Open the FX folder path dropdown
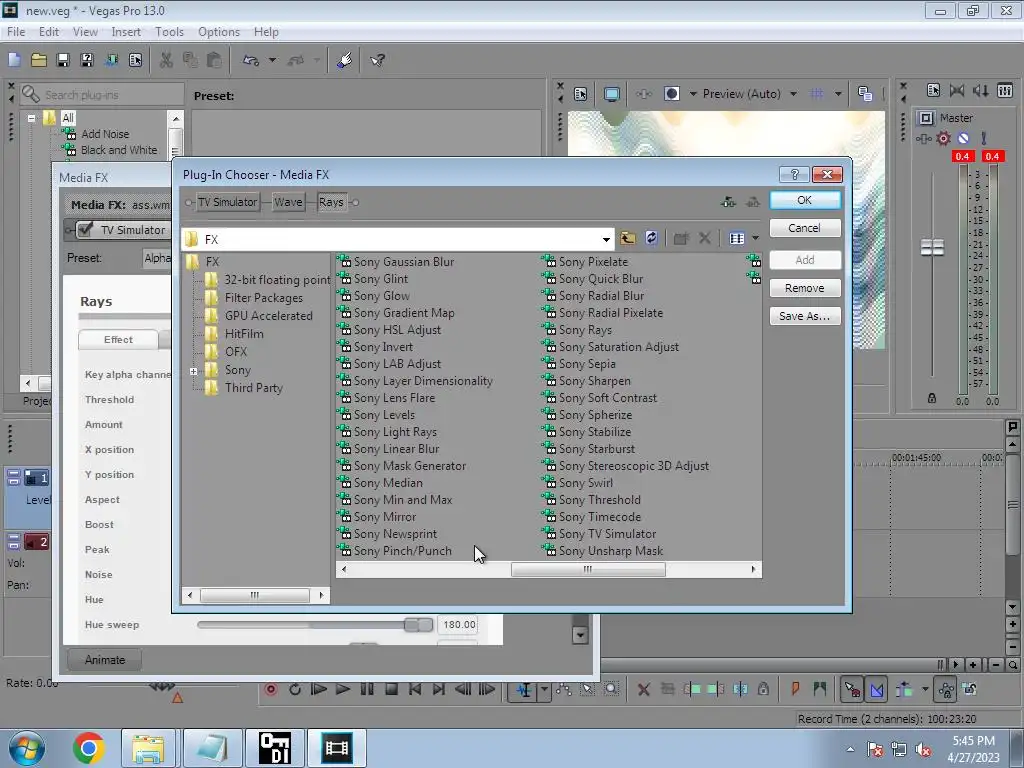Screen dimensions: 1024x768 coord(606,240)
